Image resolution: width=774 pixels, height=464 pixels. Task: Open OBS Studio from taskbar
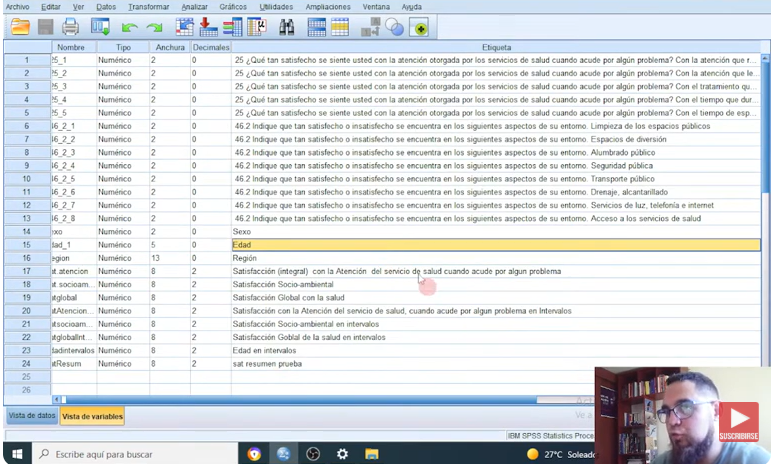pos(313,454)
